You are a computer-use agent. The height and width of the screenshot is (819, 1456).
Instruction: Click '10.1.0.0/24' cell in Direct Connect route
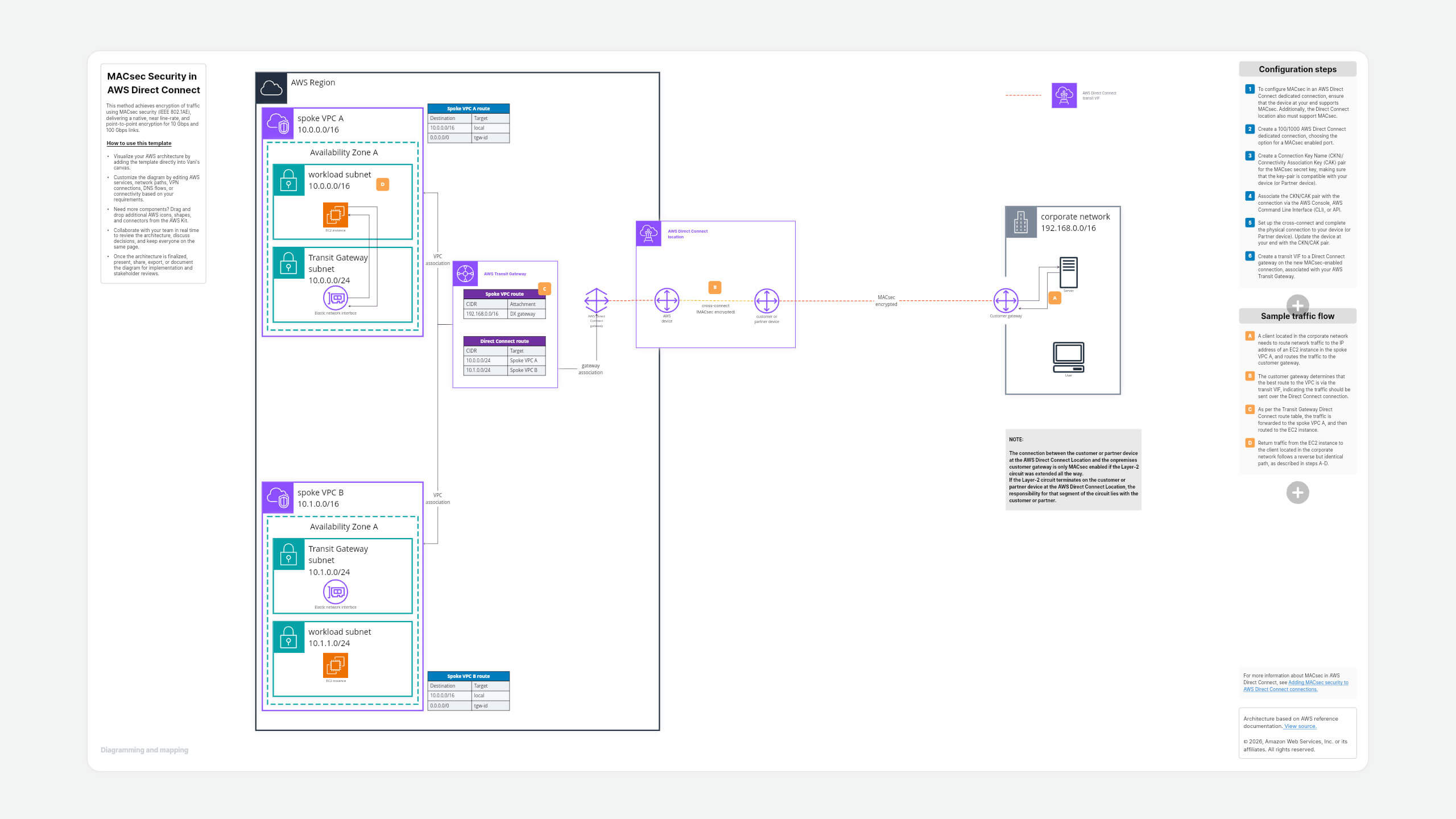(486, 370)
